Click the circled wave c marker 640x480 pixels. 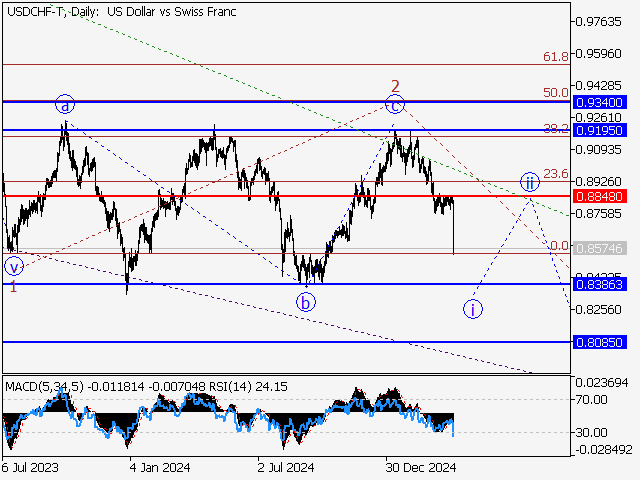[397, 103]
